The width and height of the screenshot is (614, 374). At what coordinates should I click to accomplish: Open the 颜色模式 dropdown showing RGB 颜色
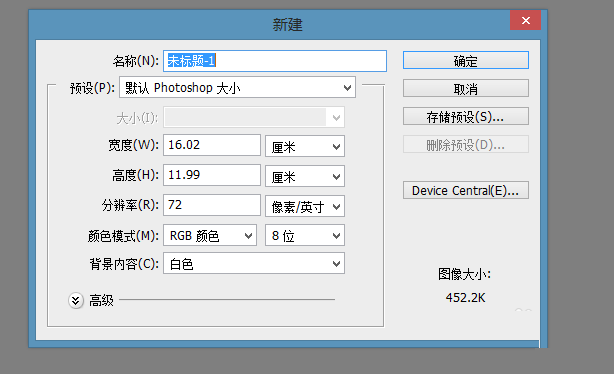[210, 235]
